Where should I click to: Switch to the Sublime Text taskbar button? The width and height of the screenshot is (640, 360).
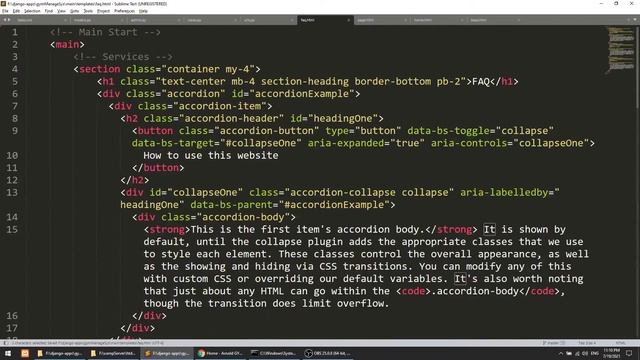point(167,353)
